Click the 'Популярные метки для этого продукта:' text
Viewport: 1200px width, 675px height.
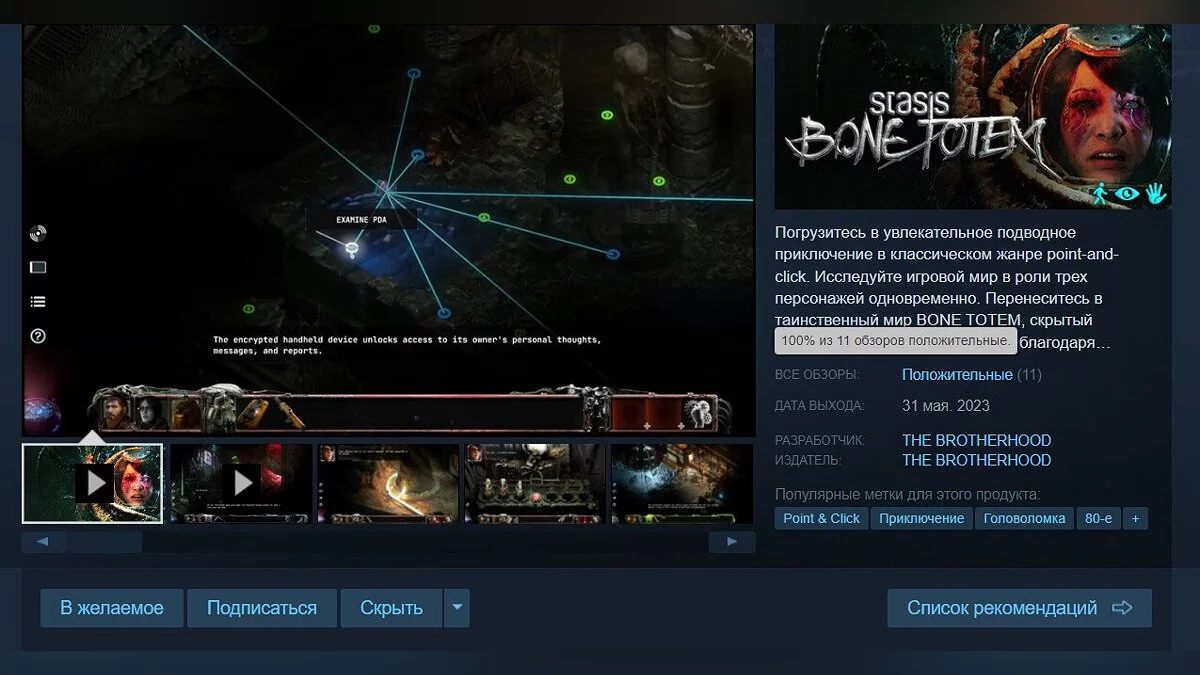click(x=907, y=494)
